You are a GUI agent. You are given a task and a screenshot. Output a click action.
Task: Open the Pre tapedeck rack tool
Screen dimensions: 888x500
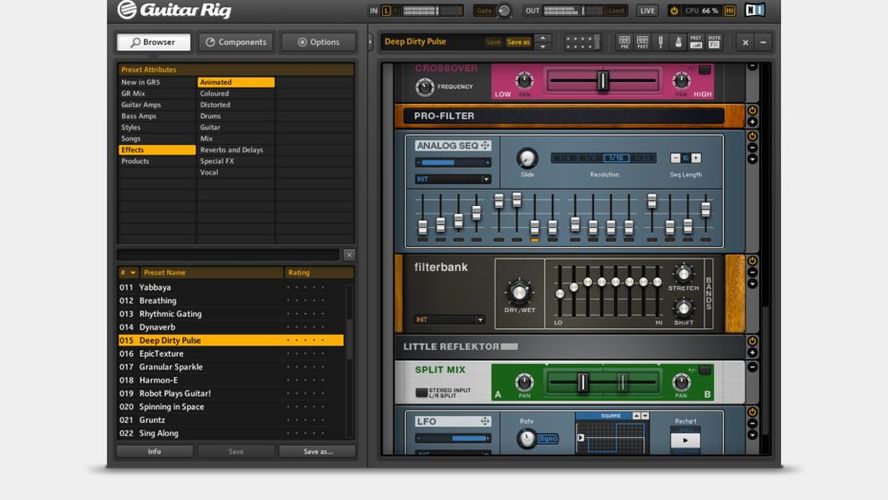[x=624, y=42]
